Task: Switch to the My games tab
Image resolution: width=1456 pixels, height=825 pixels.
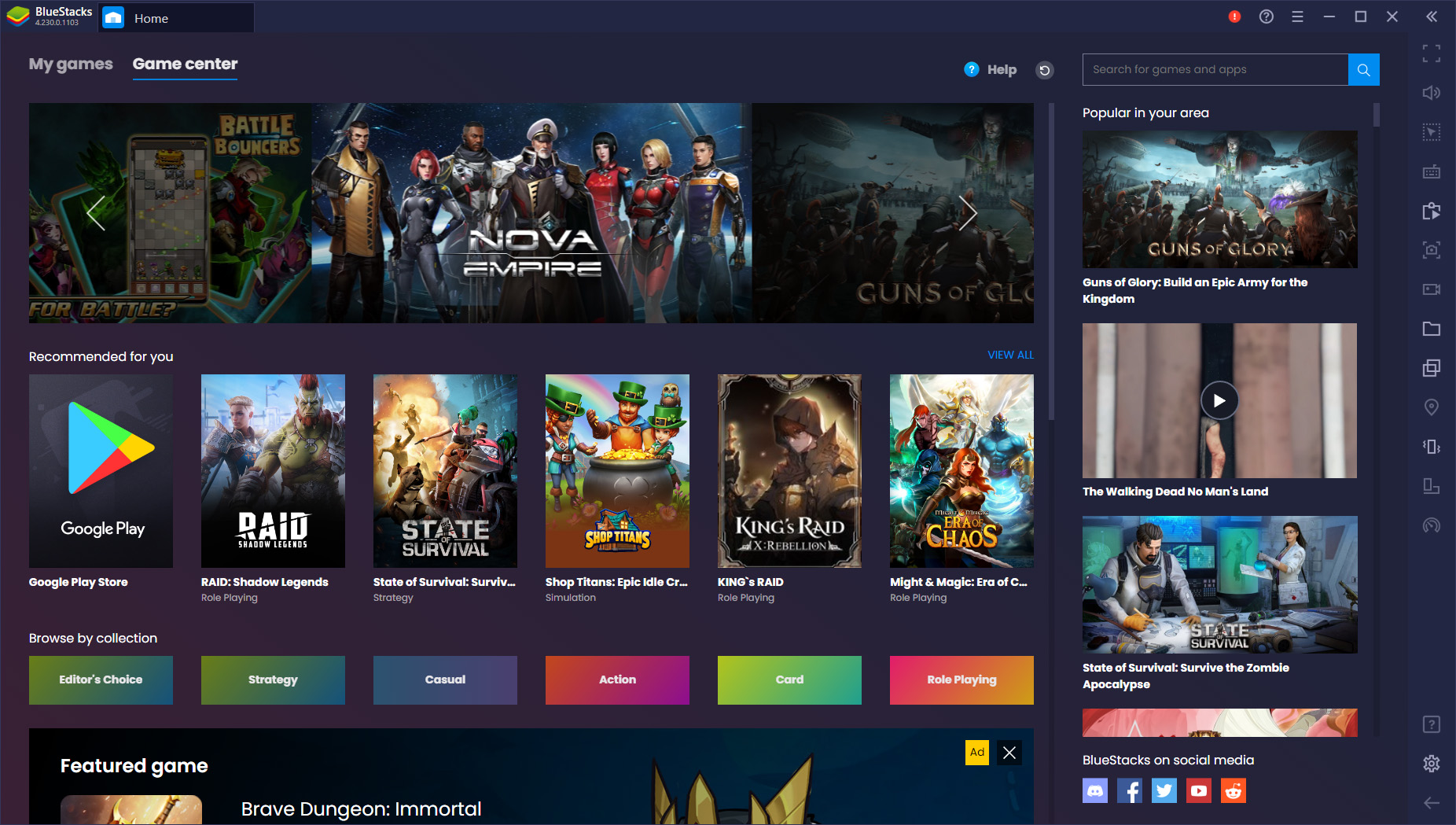Action: pyautogui.click(x=71, y=64)
